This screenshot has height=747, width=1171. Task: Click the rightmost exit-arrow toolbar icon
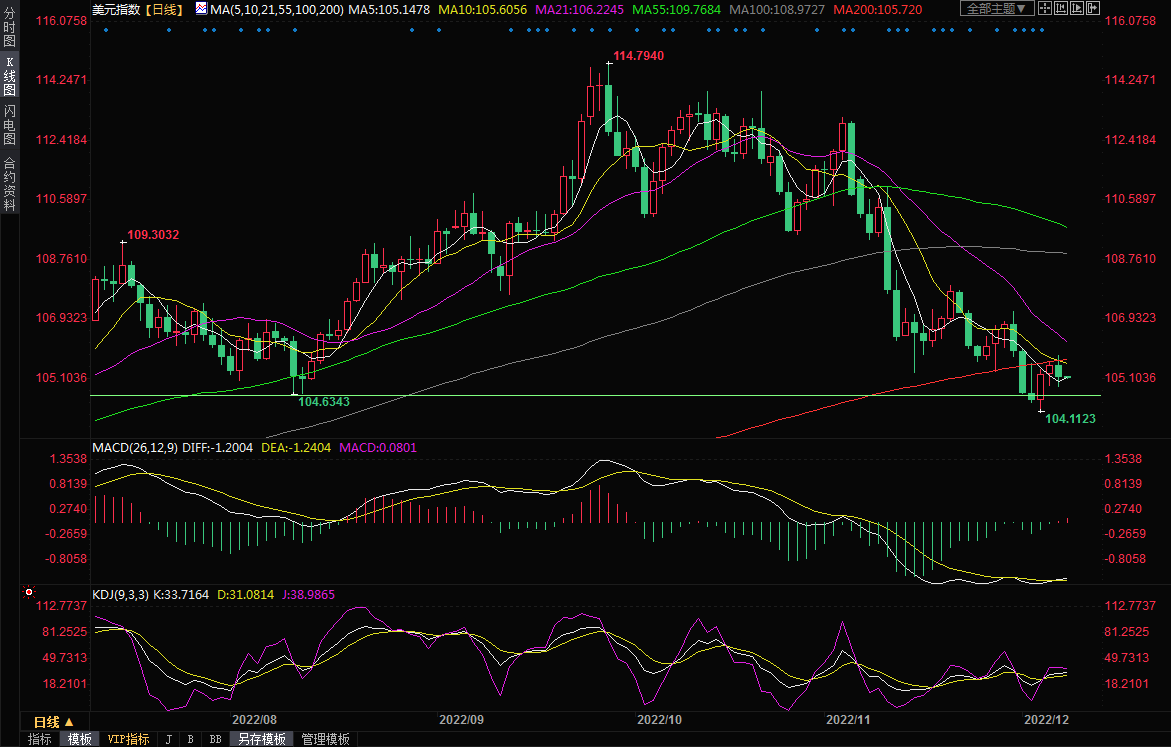(1093, 8)
